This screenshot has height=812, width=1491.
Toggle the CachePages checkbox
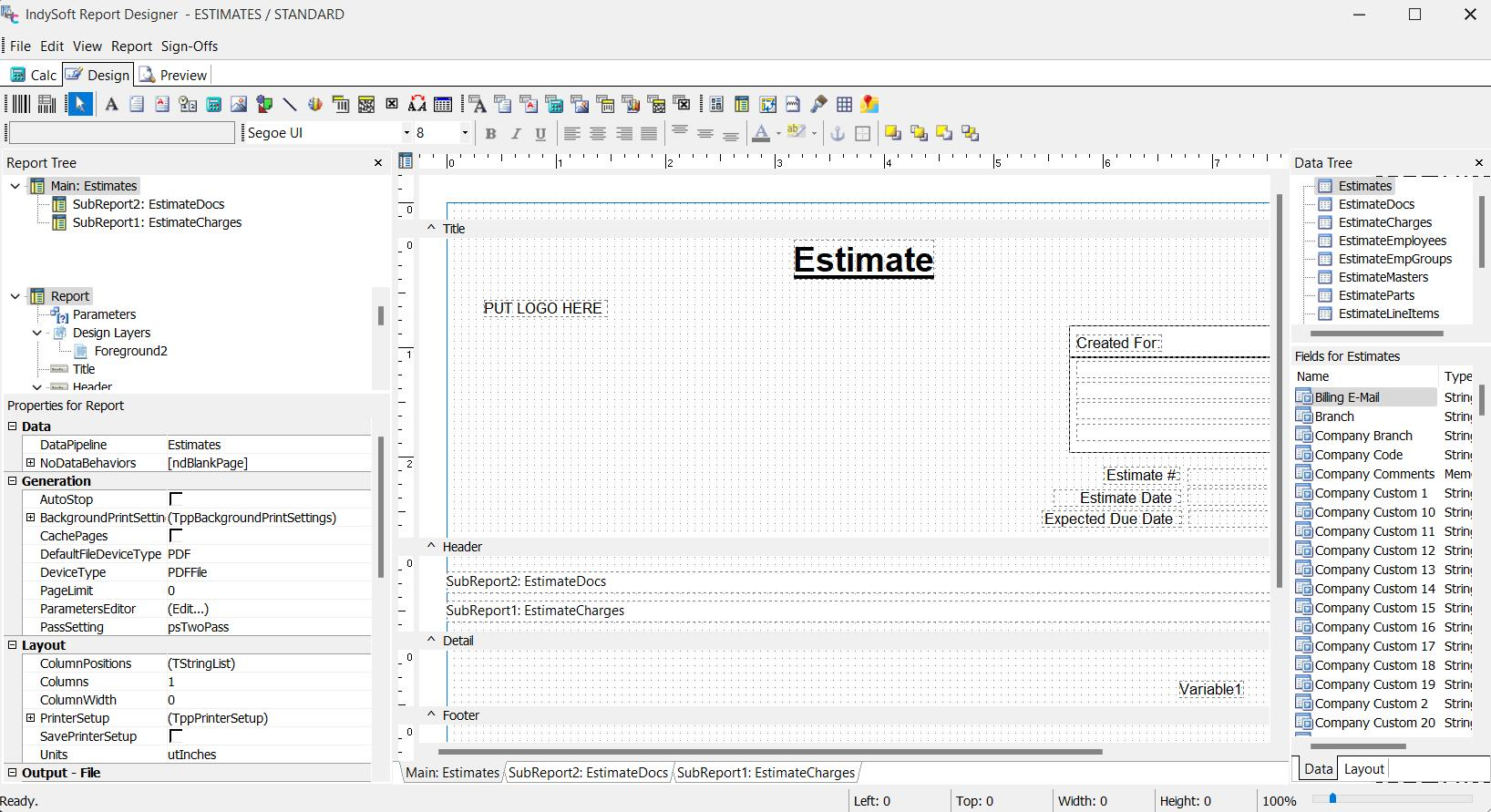point(176,536)
